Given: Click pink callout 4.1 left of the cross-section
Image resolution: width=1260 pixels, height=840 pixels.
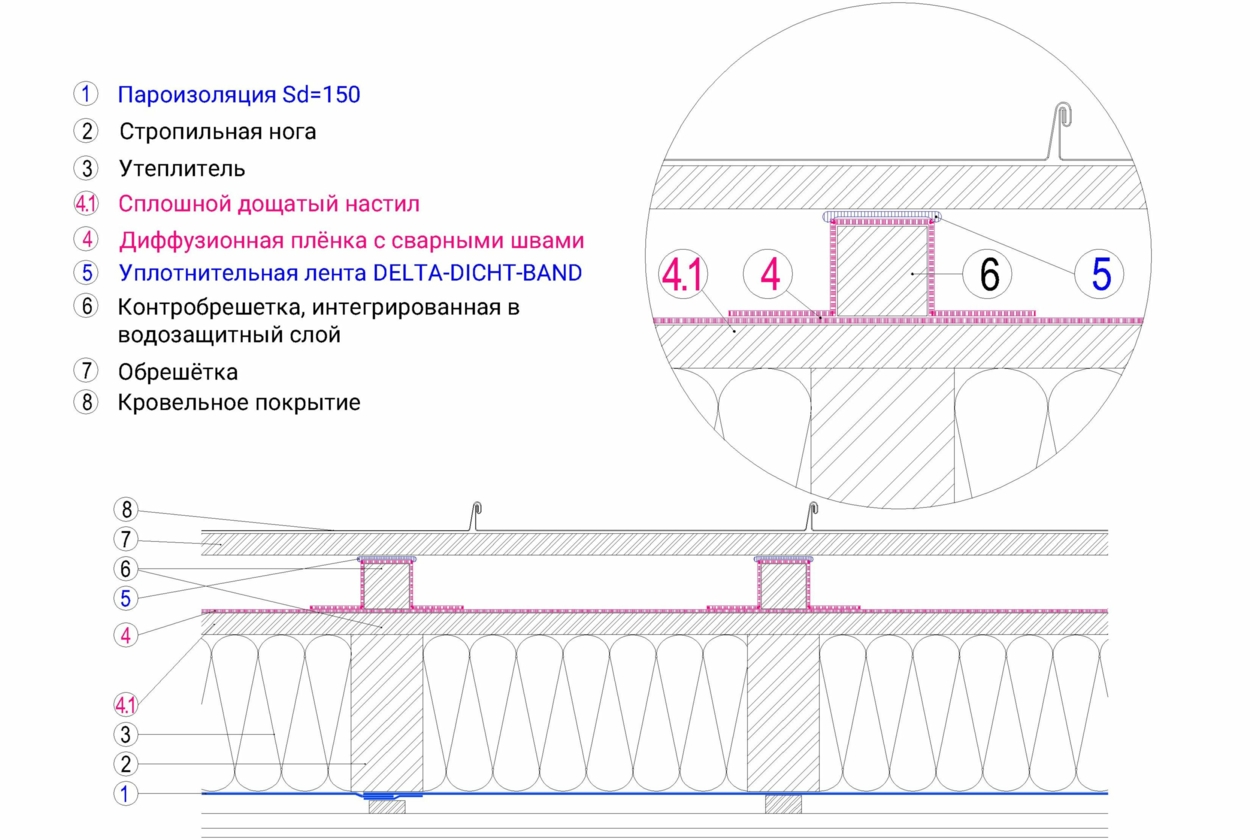Looking at the screenshot, I should (x=127, y=703).
